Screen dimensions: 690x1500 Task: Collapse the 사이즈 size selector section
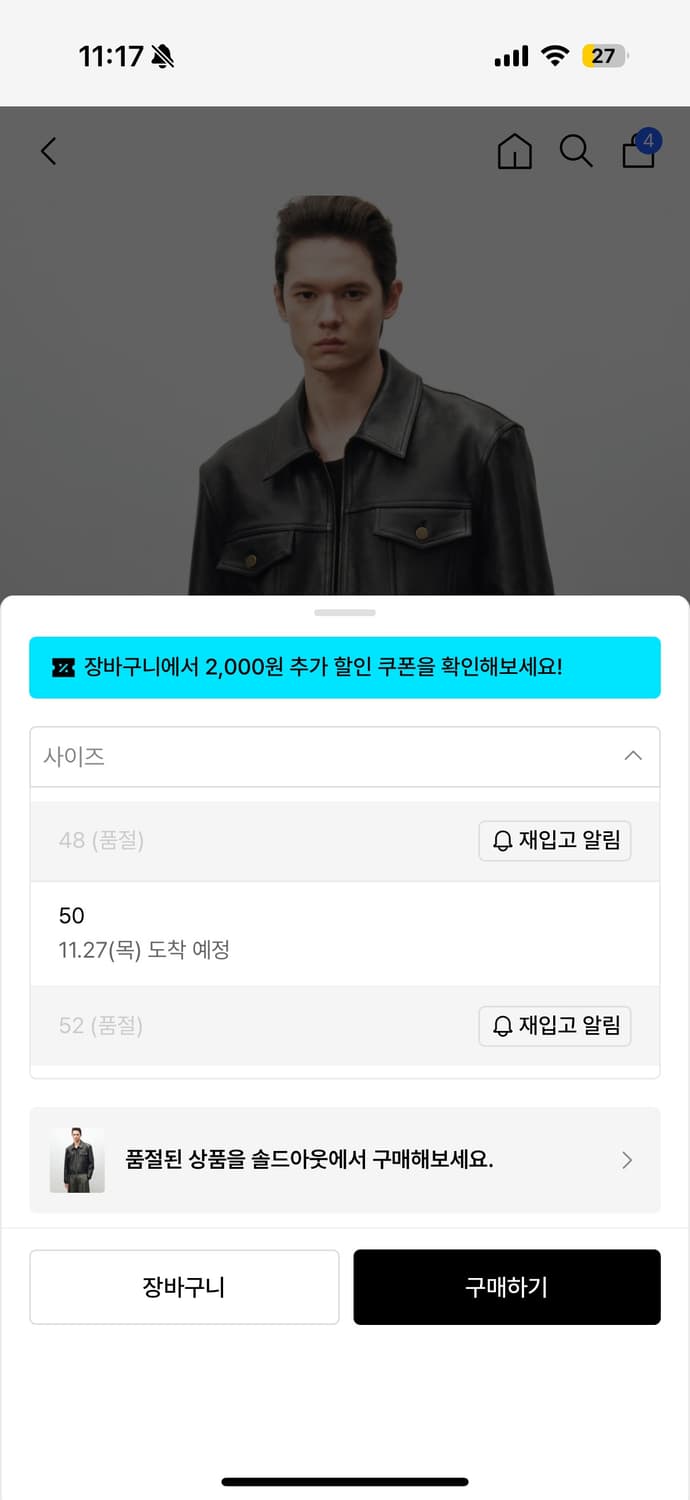pos(632,757)
